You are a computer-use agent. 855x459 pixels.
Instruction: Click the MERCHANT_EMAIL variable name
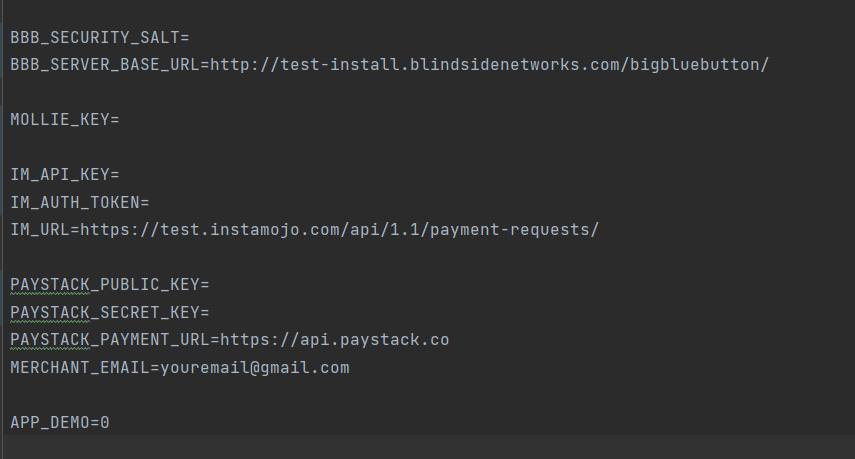tap(80, 368)
